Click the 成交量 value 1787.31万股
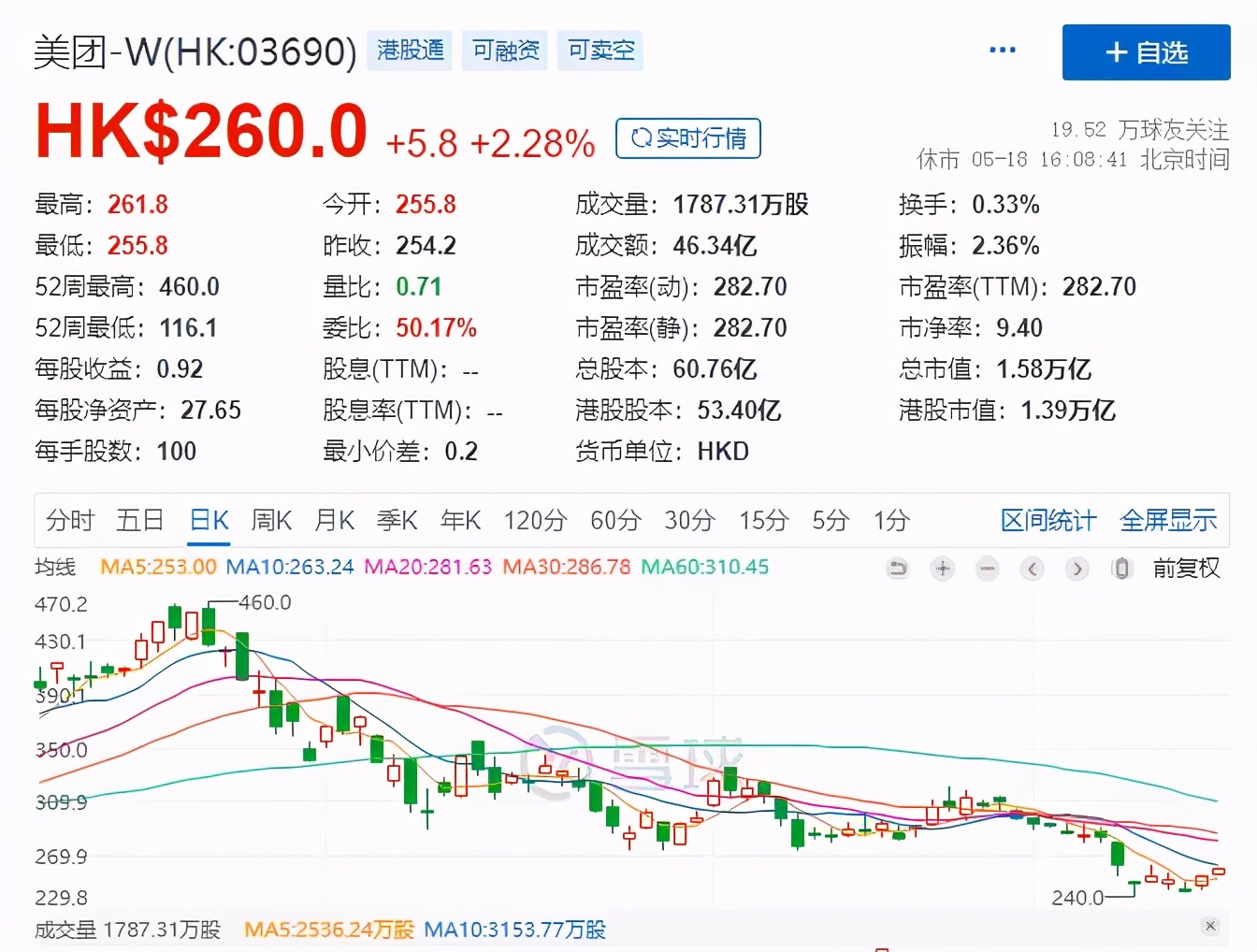 tap(741, 204)
